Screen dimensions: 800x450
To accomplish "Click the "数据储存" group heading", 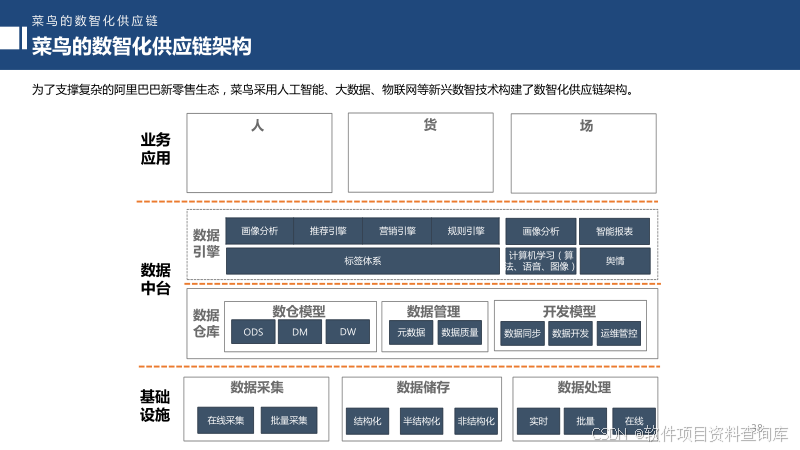I will tap(423, 387).
